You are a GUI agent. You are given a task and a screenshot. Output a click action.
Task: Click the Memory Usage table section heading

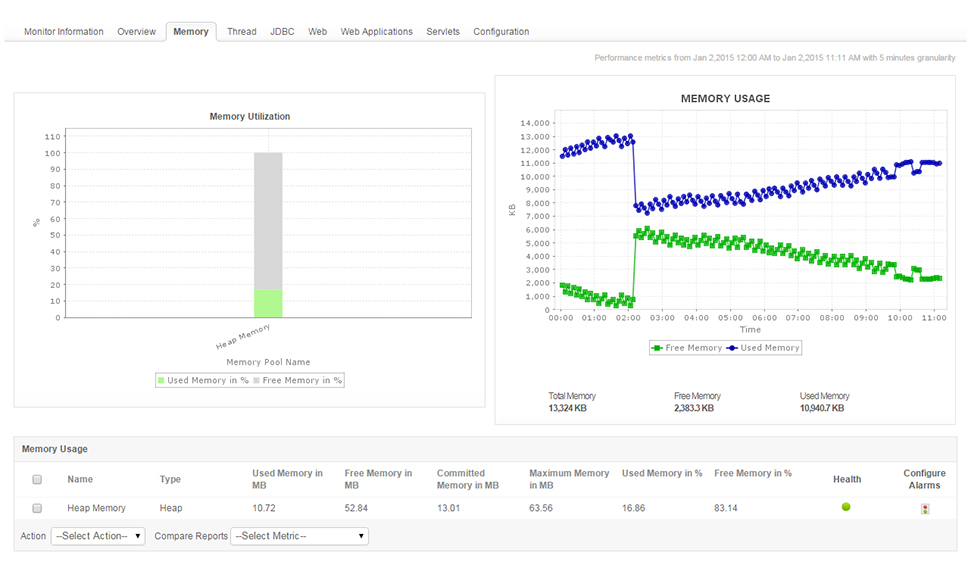pos(54,449)
